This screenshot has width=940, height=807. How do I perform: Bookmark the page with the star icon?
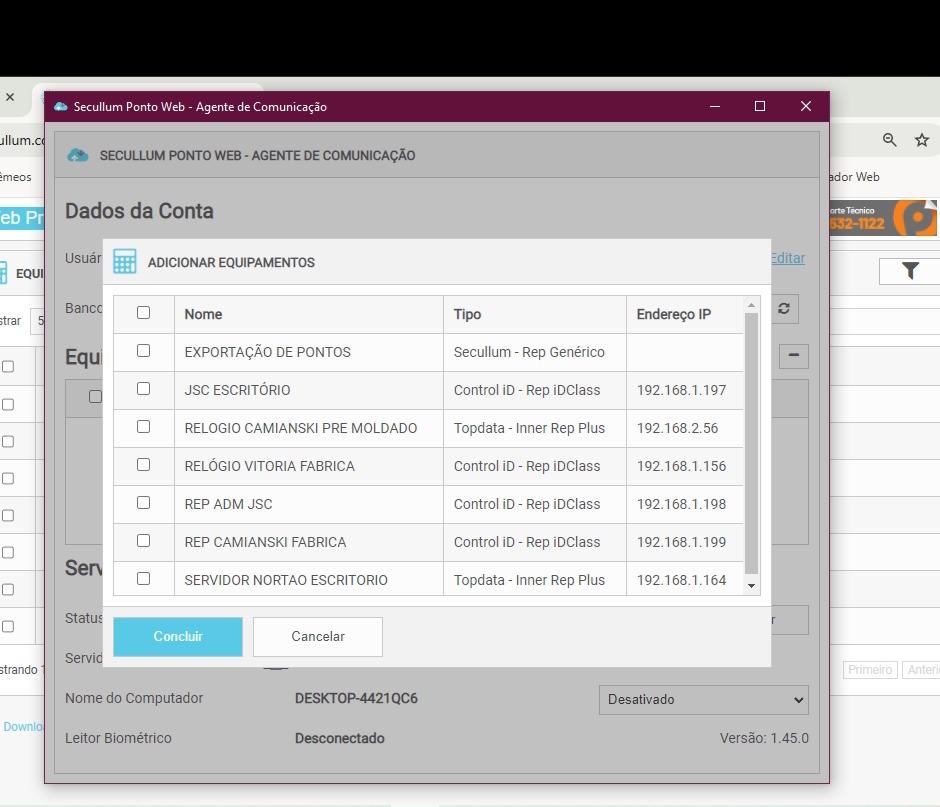tap(922, 140)
